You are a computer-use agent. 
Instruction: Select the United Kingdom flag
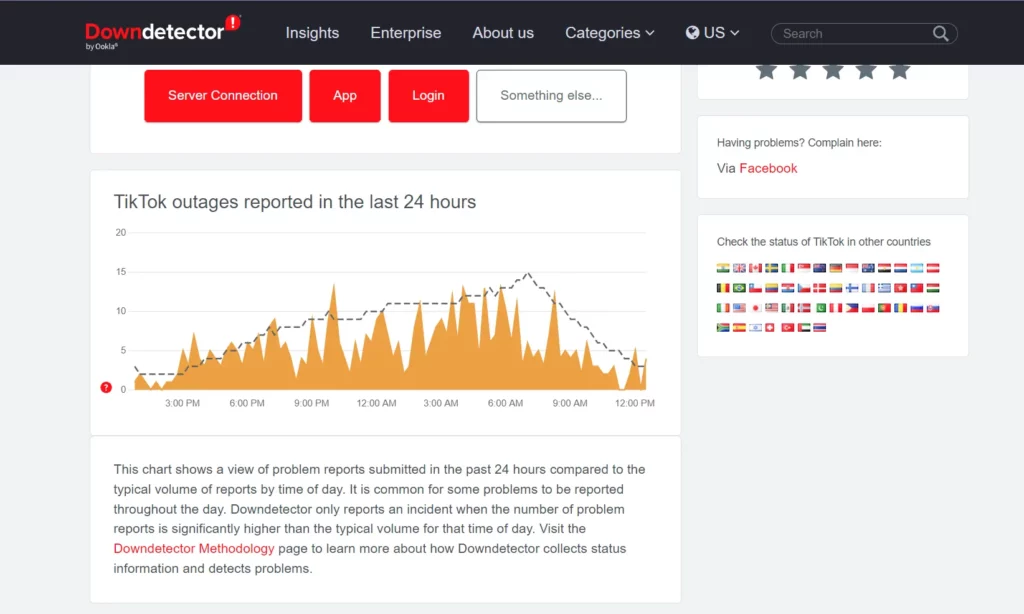(739, 268)
